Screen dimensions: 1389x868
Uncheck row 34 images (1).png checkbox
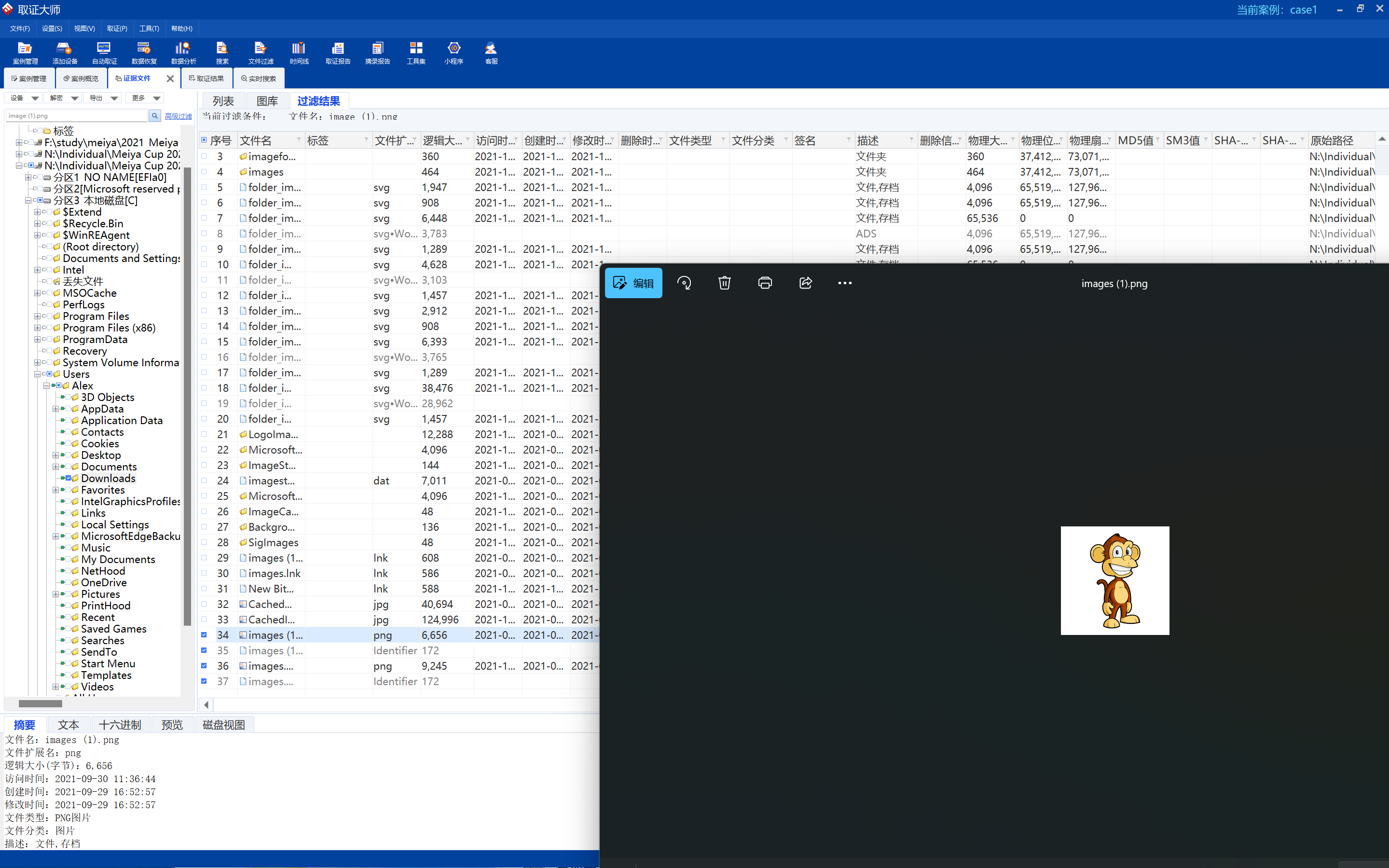(204, 635)
